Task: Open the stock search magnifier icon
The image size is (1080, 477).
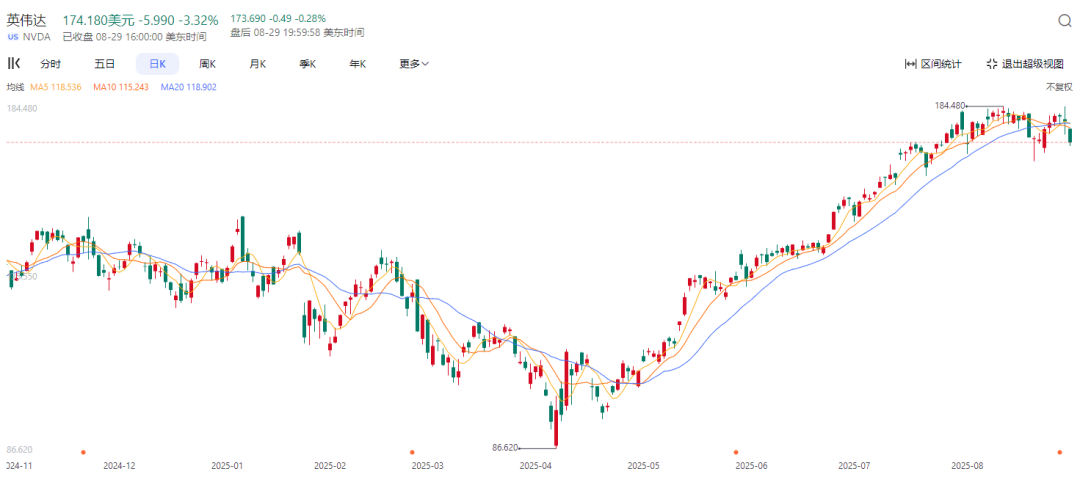Action: [x=1064, y=21]
